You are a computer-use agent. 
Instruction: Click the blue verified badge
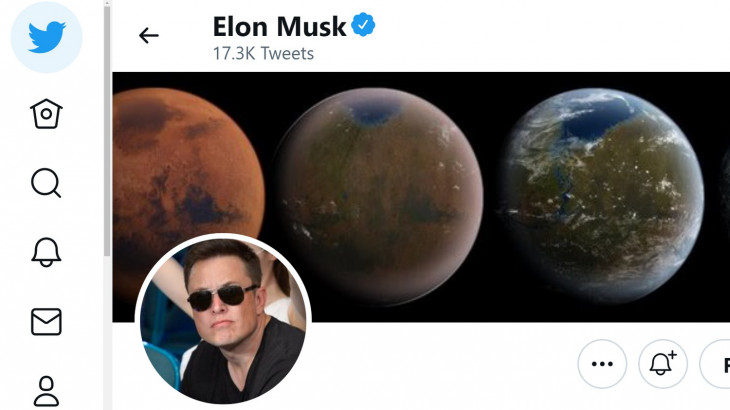point(363,25)
